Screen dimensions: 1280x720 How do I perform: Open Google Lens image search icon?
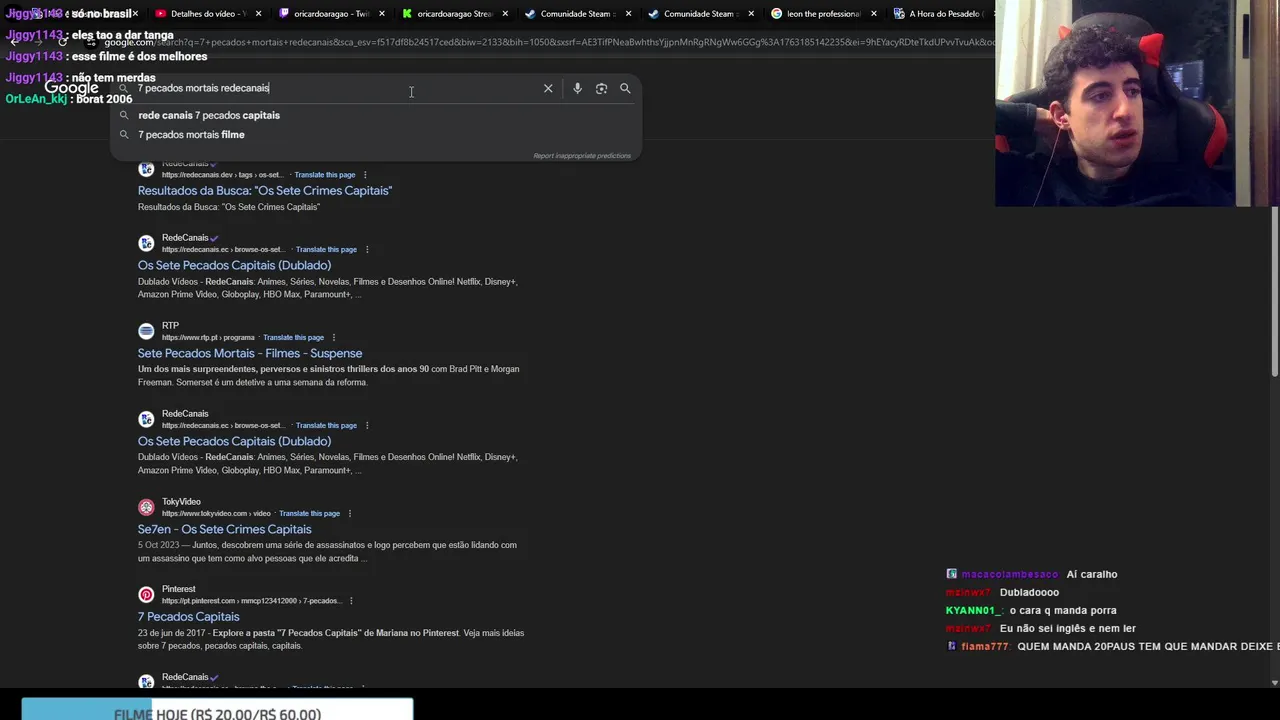coord(601,88)
